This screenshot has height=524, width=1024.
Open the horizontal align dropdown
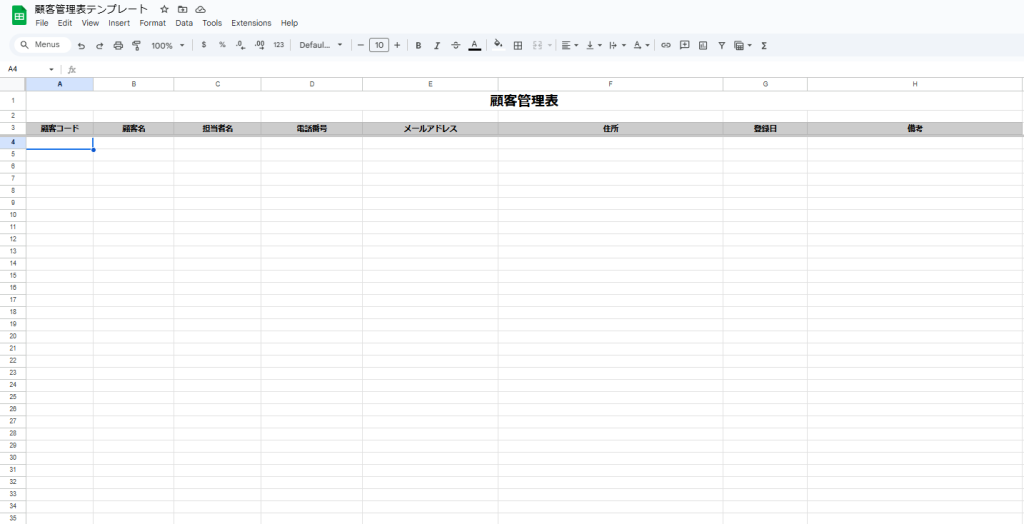569,45
